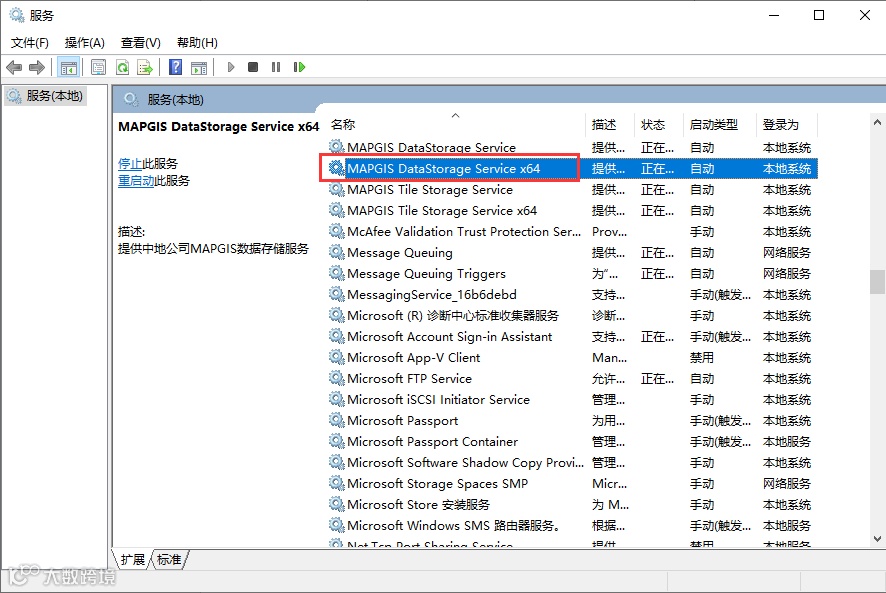Select Microsoft App-V Client service
This screenshot has width=886, height=593.
pyautogui.click(x=572, y=357)
